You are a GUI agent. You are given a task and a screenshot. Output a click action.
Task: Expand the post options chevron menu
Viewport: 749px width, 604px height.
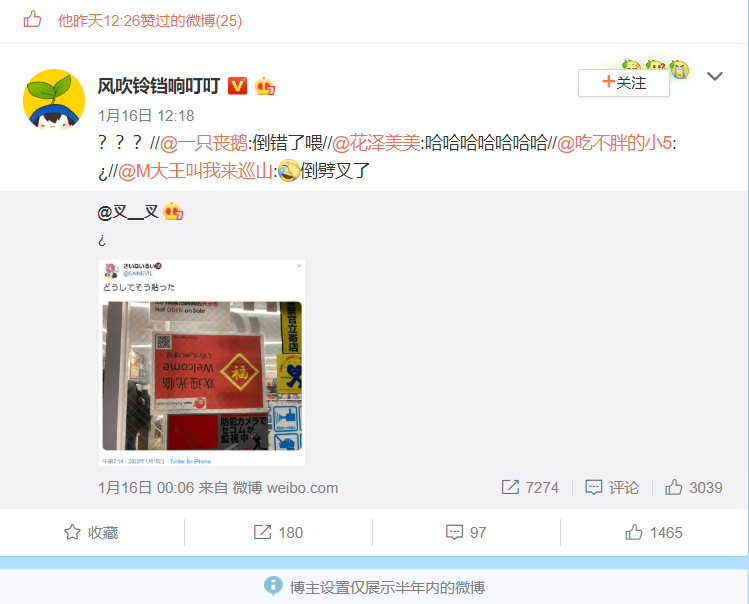pos(715,76)
